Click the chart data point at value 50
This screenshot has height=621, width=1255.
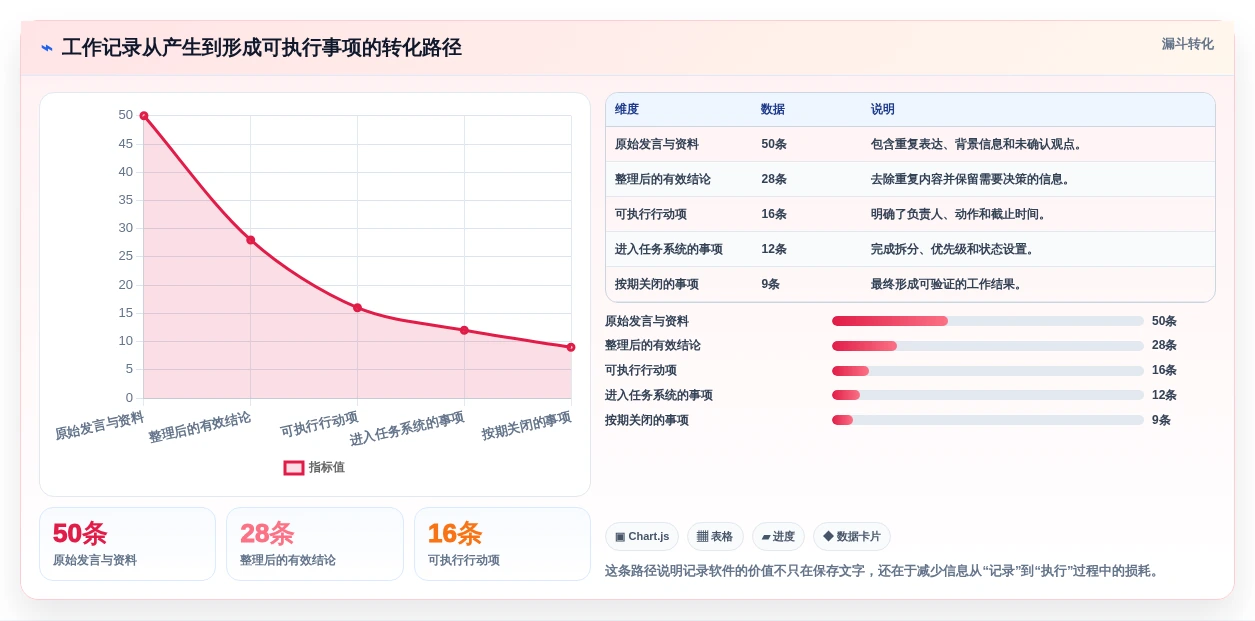pos(144,116)
